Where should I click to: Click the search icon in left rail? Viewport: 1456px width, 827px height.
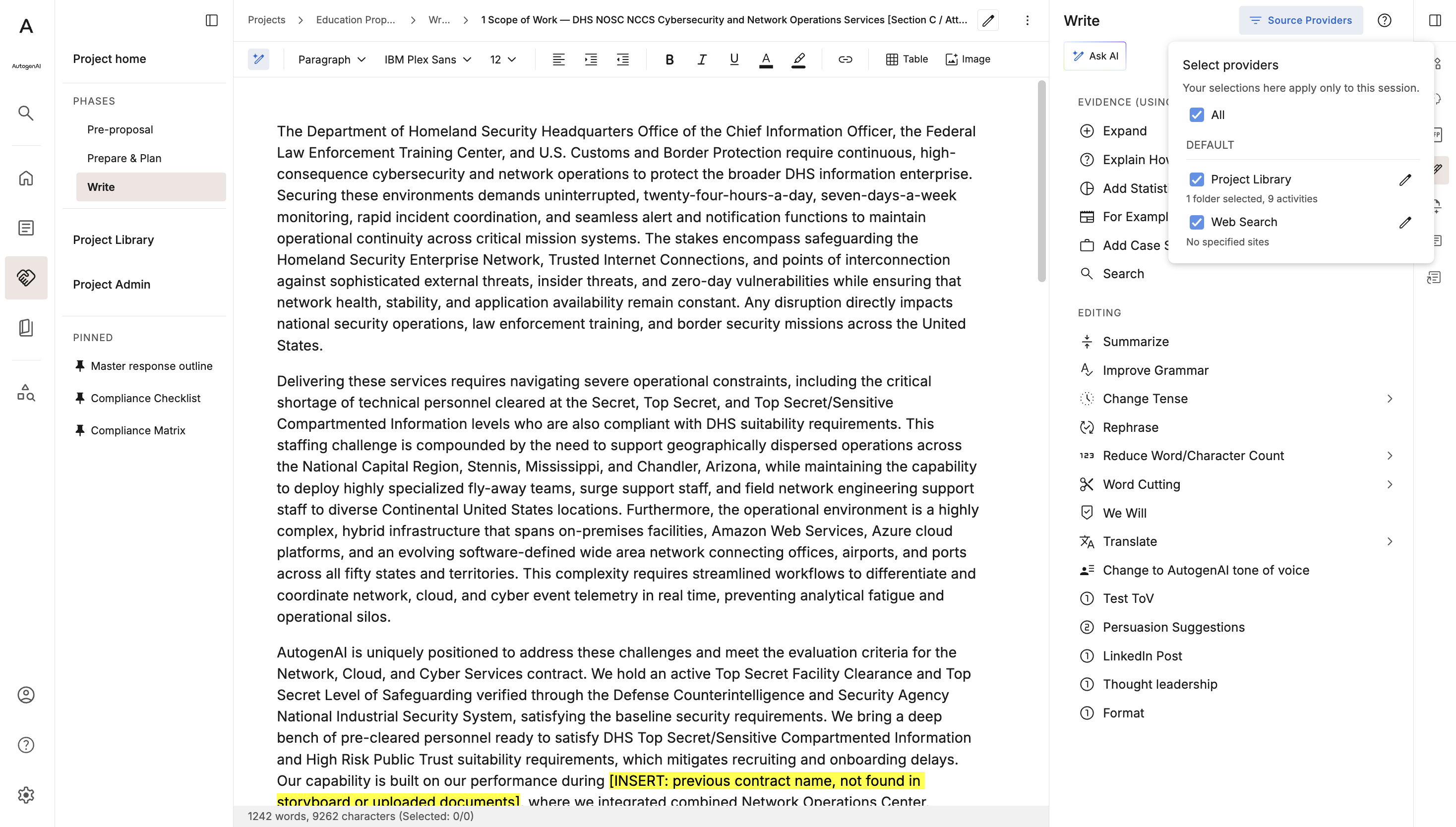pyautogui.click(x=26, y=113)
